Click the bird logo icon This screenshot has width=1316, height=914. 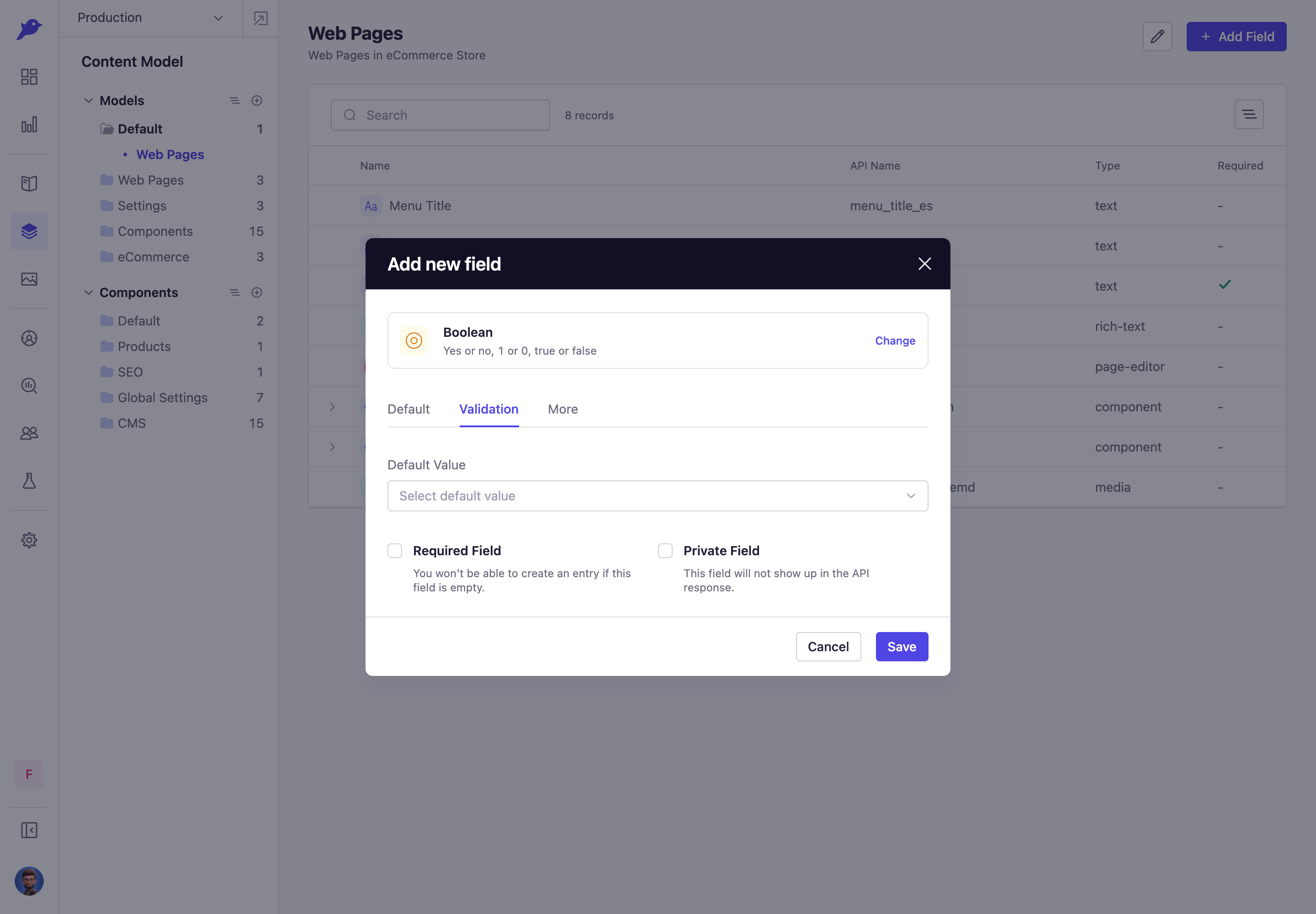point(29,29)
